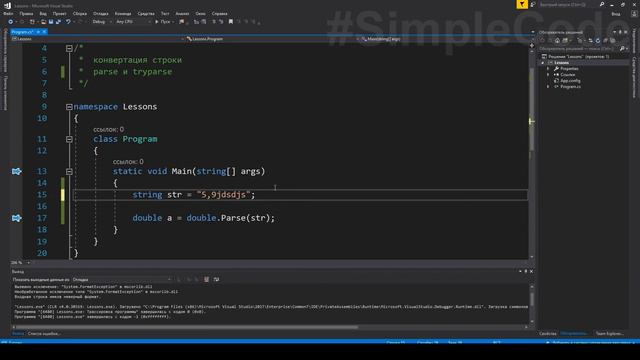Click the Save All toolbar icon
Image resolution: width=640 pixels, height=360 pixels.
pyautogui.click(x=58, y=22)
